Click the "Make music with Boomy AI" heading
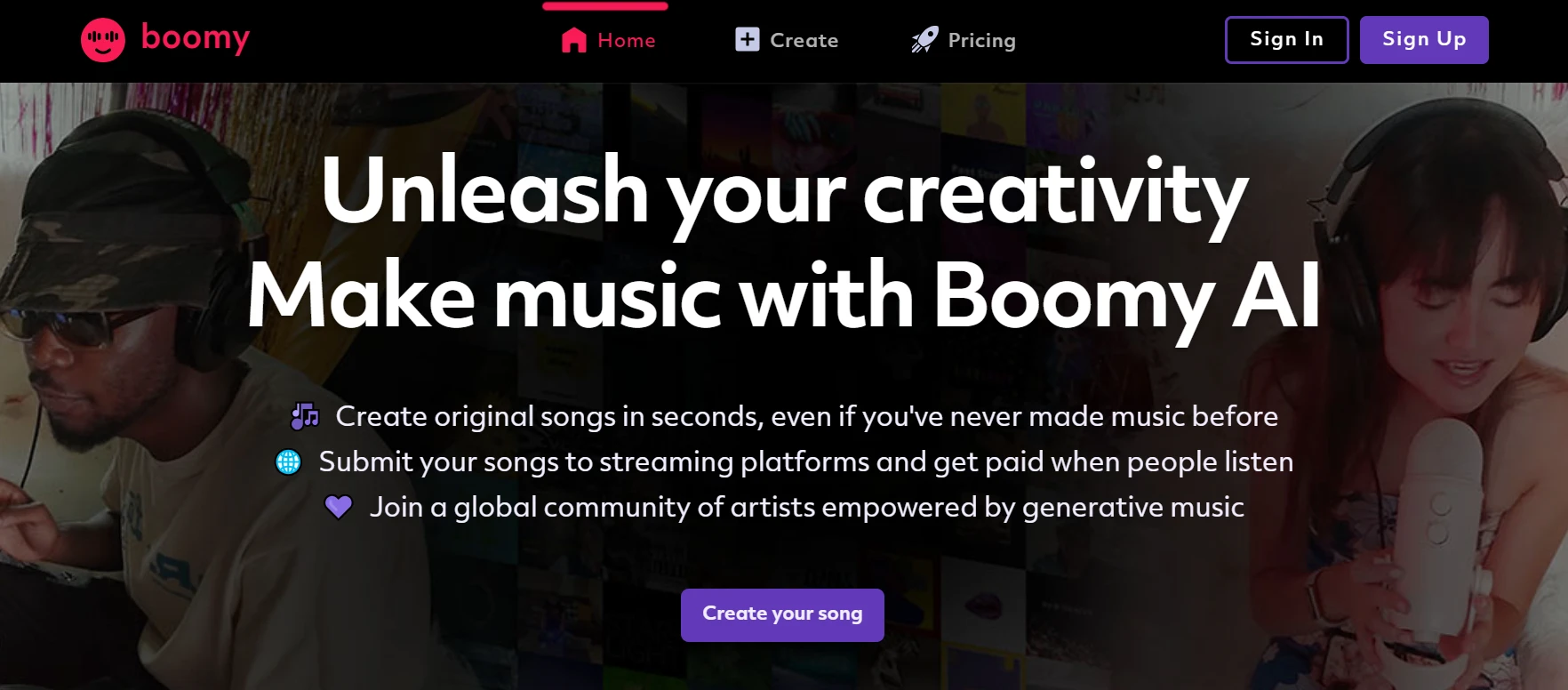 click(x=784, y=296)
